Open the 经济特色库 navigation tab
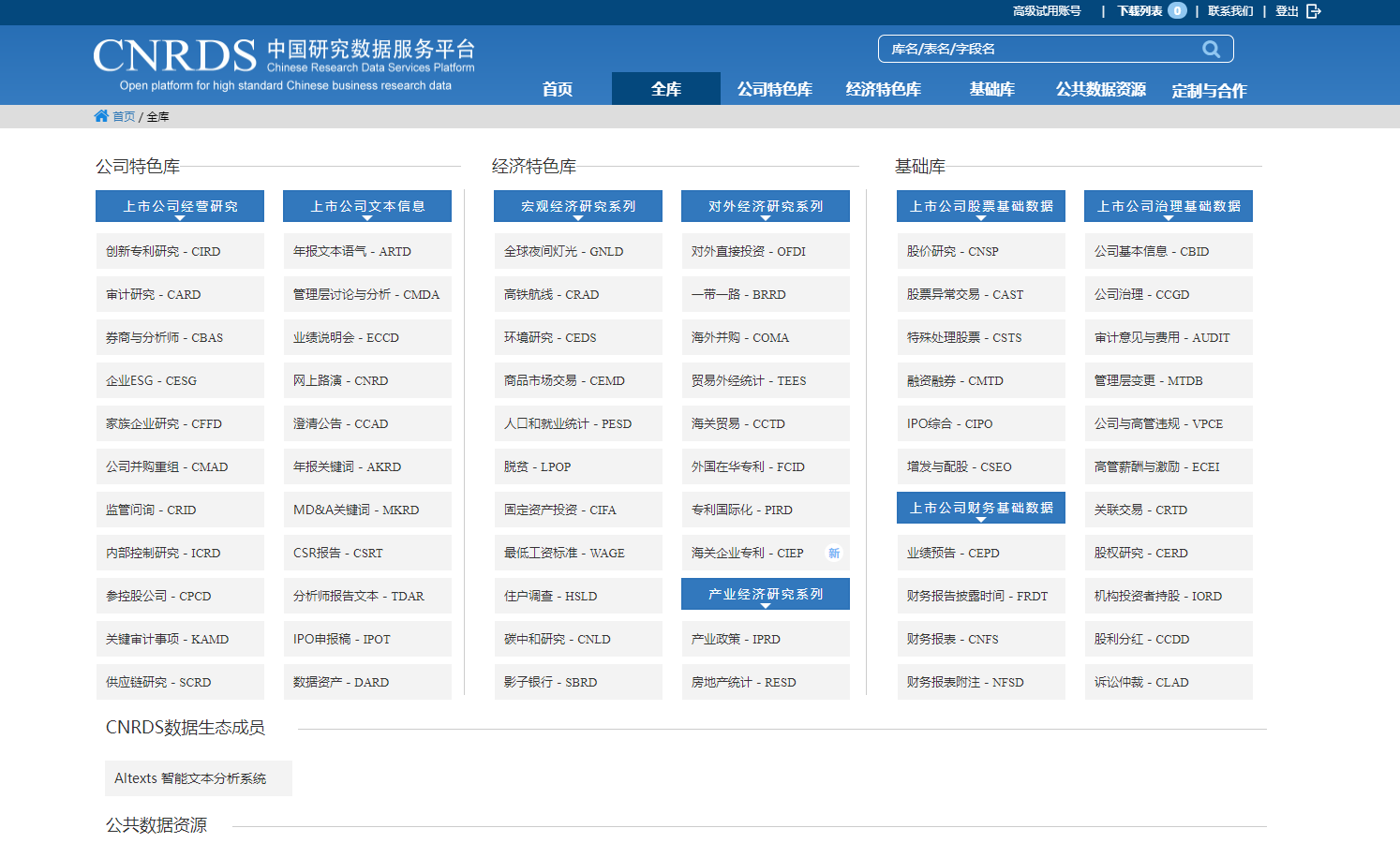 tap(884, 89)
